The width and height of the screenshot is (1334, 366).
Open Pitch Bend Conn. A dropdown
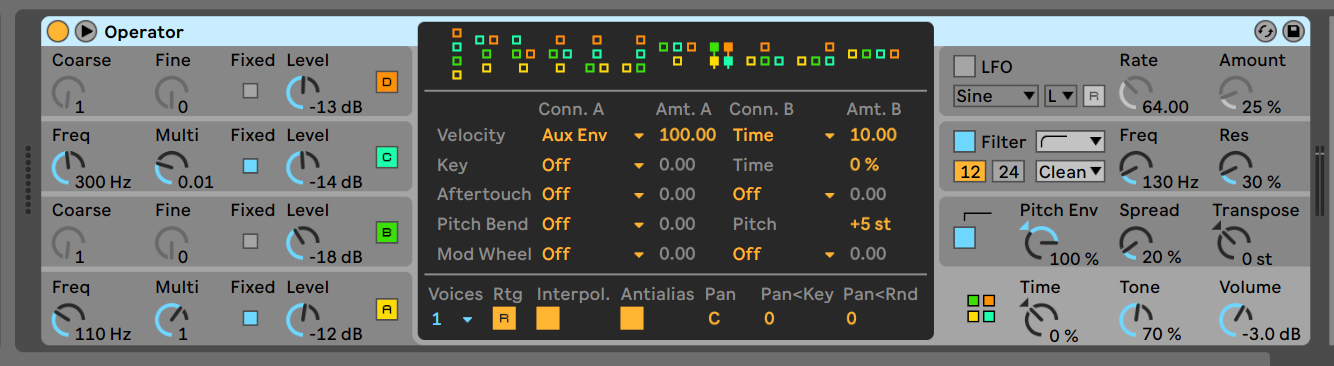[593, 224]
